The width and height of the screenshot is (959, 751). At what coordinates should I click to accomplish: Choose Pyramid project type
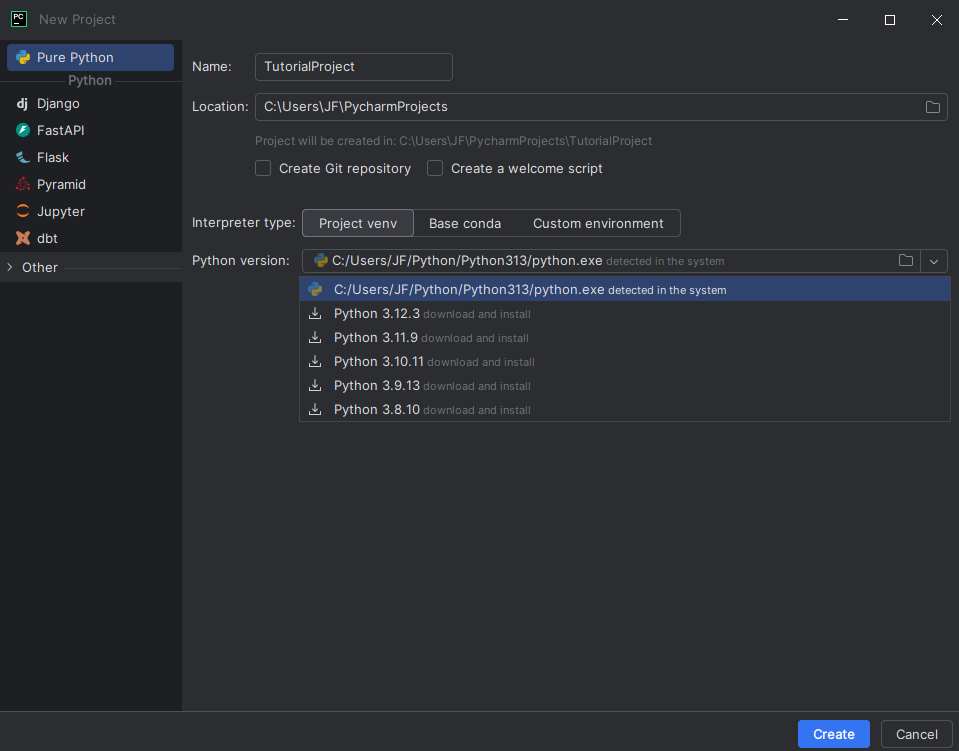coord(91,184)
